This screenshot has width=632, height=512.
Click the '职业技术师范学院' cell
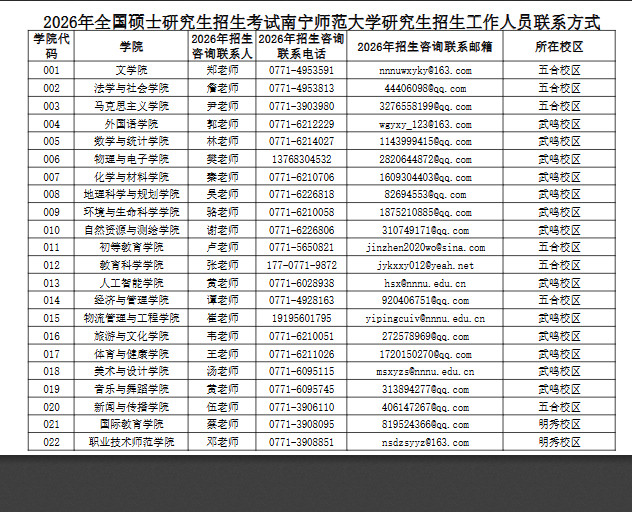click(131, 442)
